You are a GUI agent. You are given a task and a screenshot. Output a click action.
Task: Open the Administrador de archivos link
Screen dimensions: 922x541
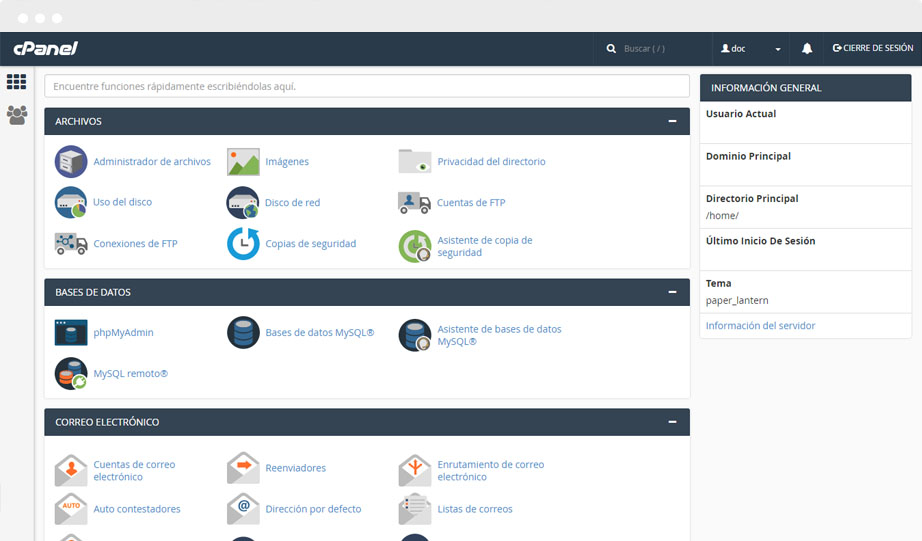[x=152, y=162]
